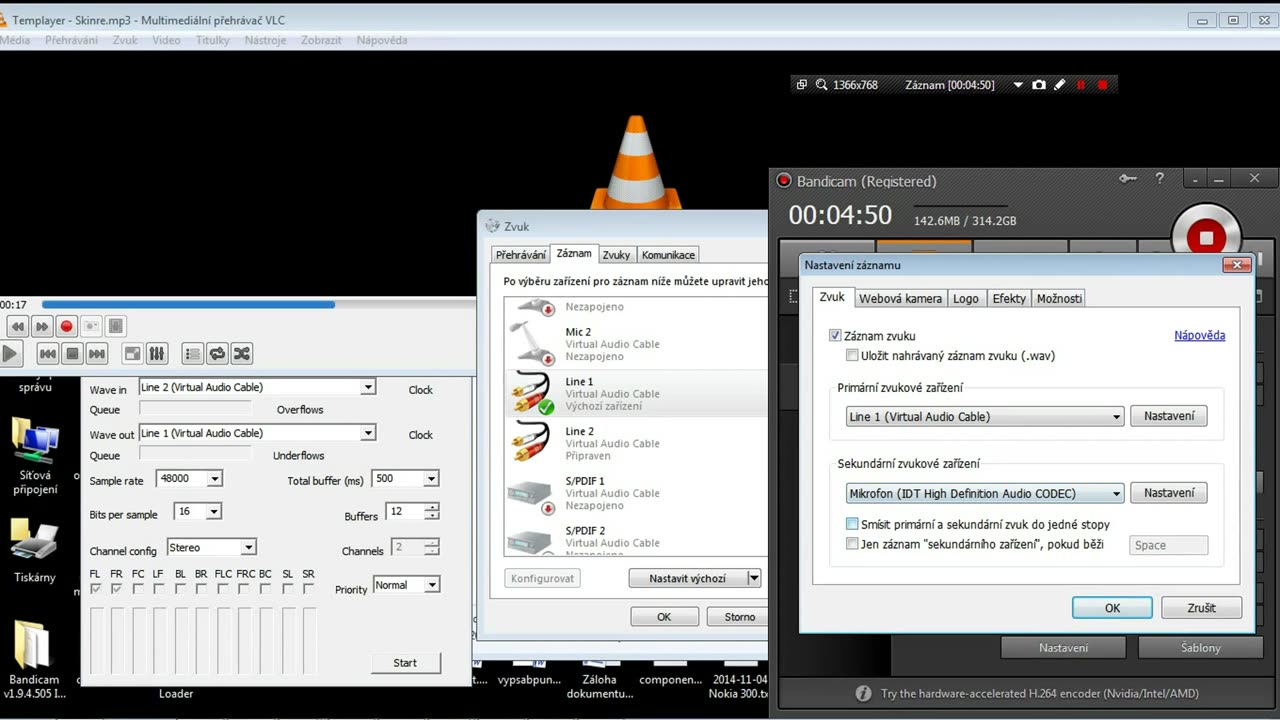Viewport: 1280px width, 720px height.
Task: Click VLC snapshot icon beside record
Action: point(91,326)
